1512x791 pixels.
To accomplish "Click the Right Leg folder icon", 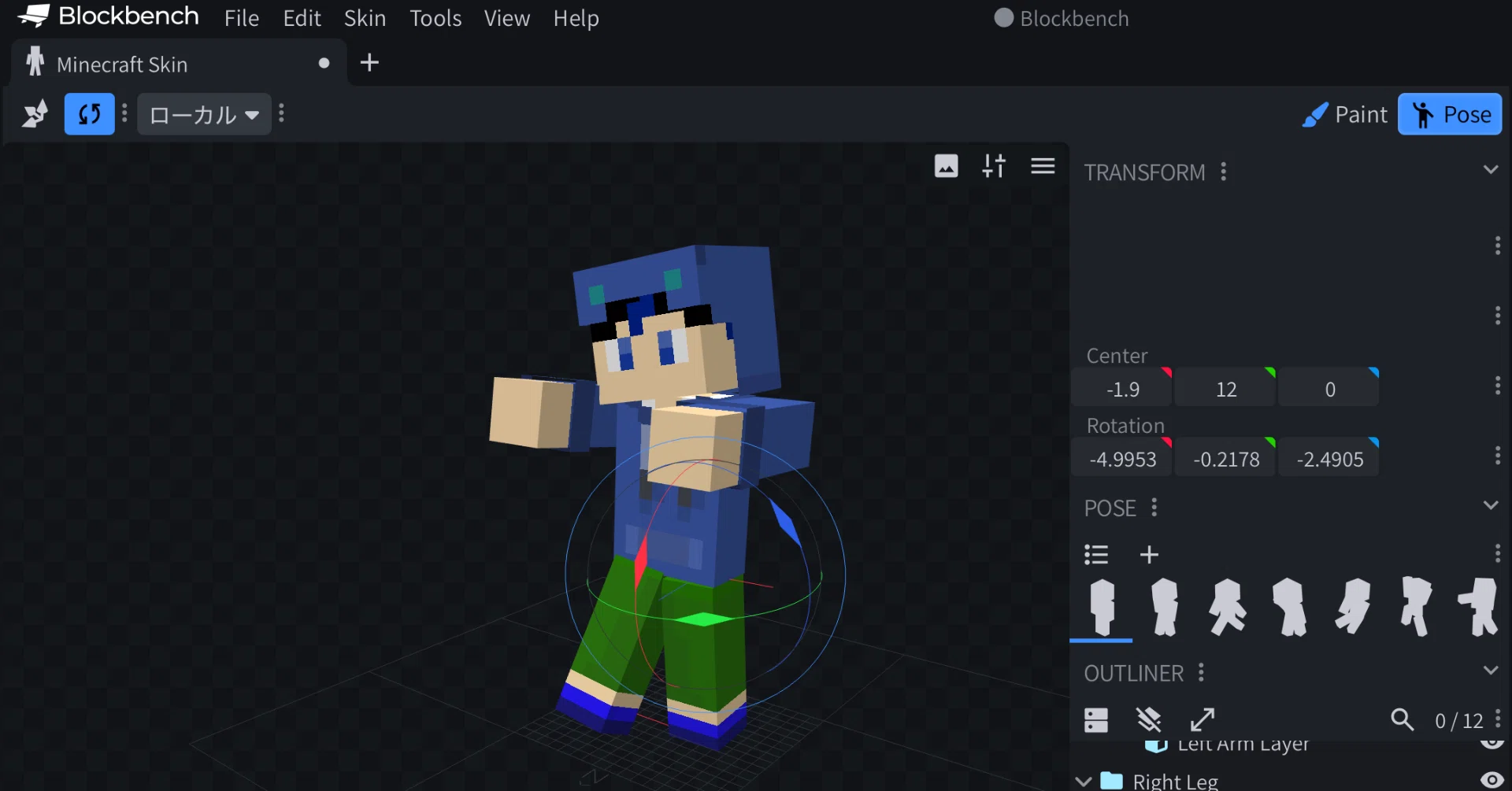I will point(1111,781).
